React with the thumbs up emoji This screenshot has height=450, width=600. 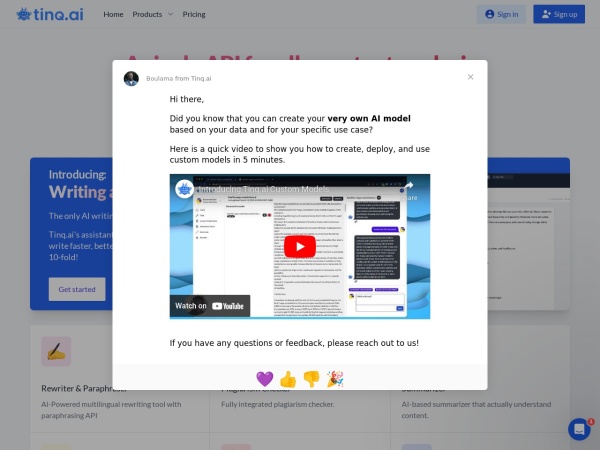(288, 379)
